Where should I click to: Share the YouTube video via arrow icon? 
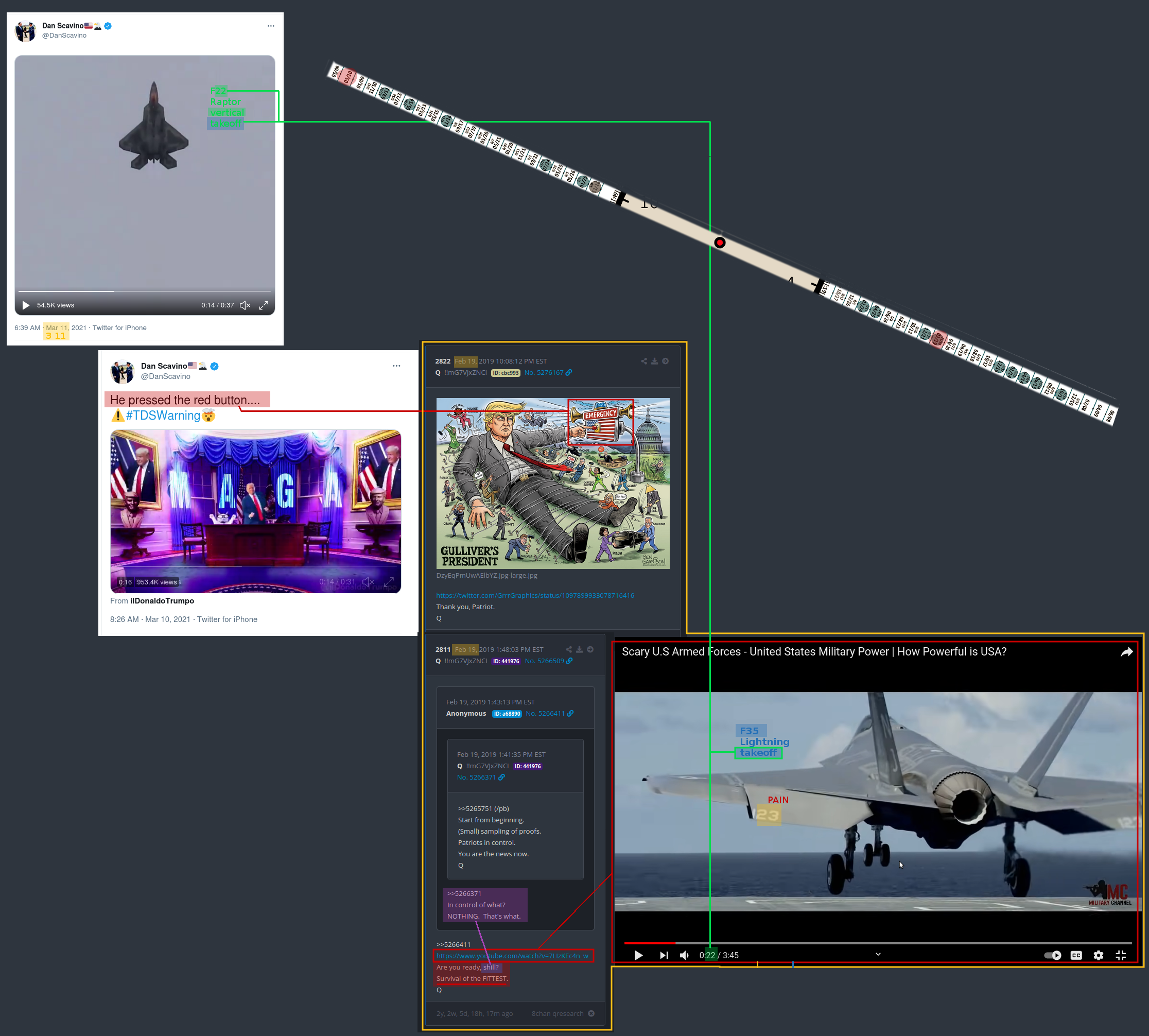[1126, 652]
